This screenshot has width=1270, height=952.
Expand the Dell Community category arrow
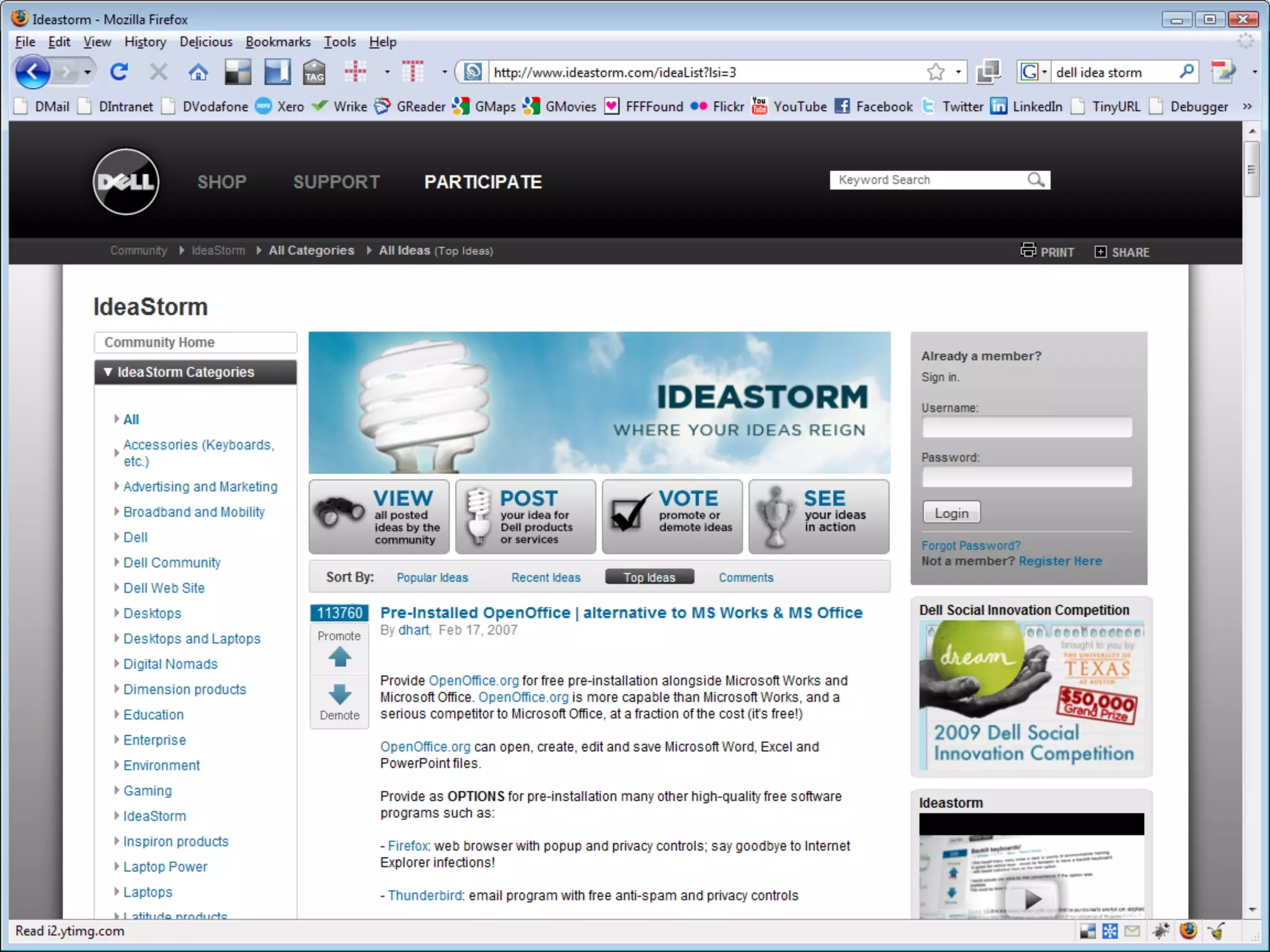click(x=117, y=562)
